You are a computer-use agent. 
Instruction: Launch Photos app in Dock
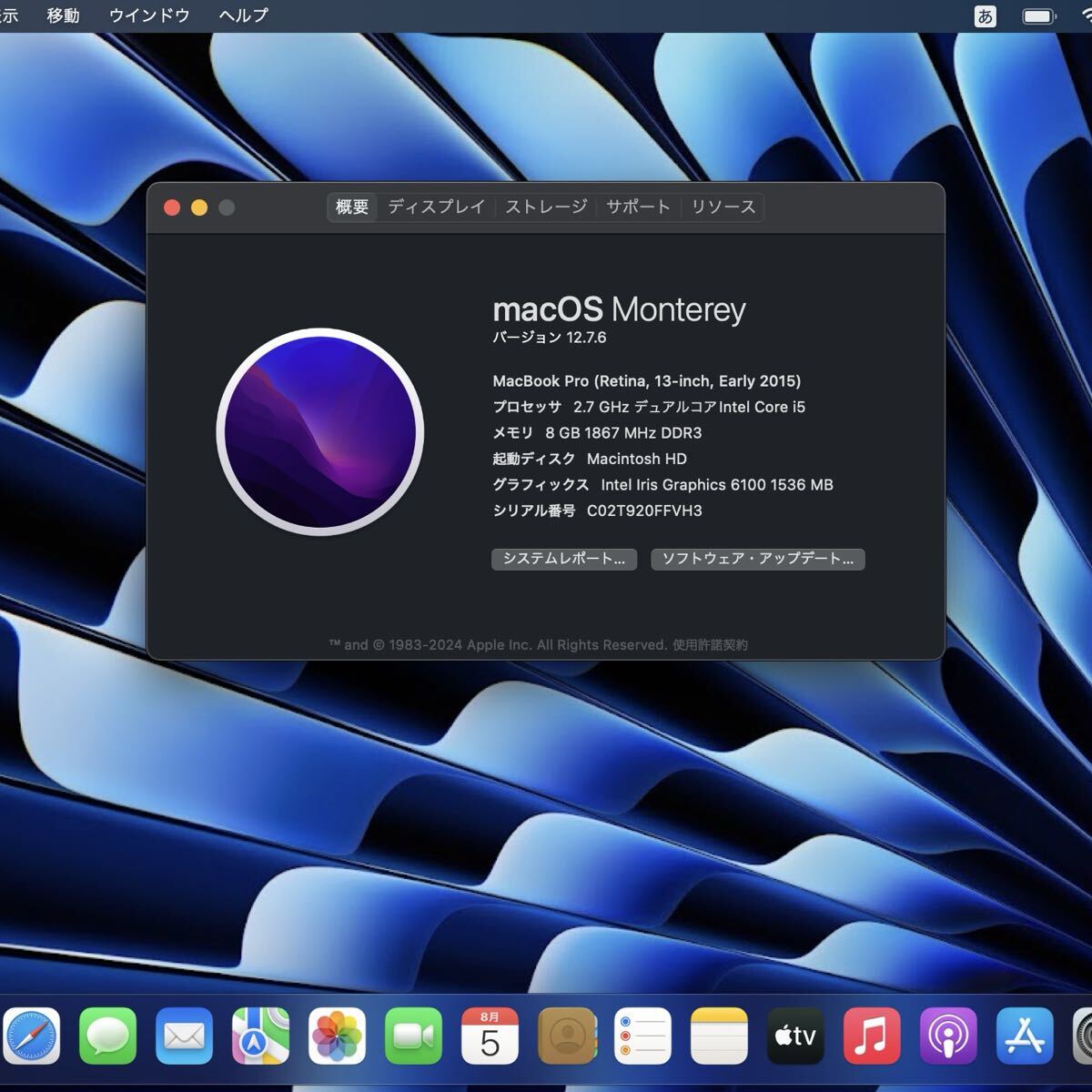[337, 1036]
